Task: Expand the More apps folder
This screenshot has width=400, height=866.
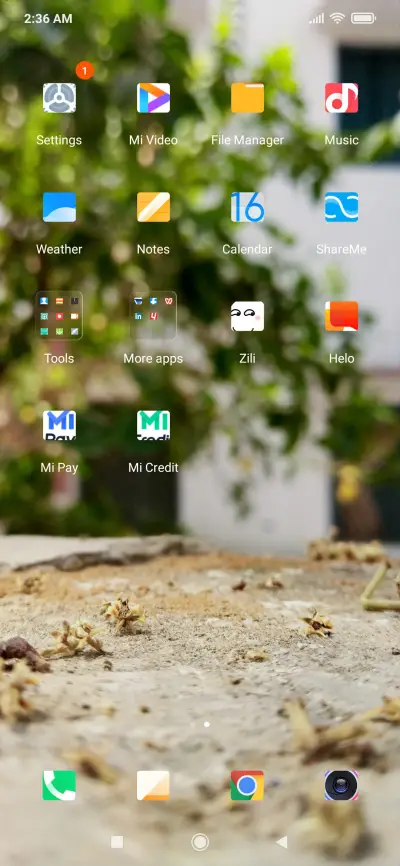Action: (x=153, y=316)
